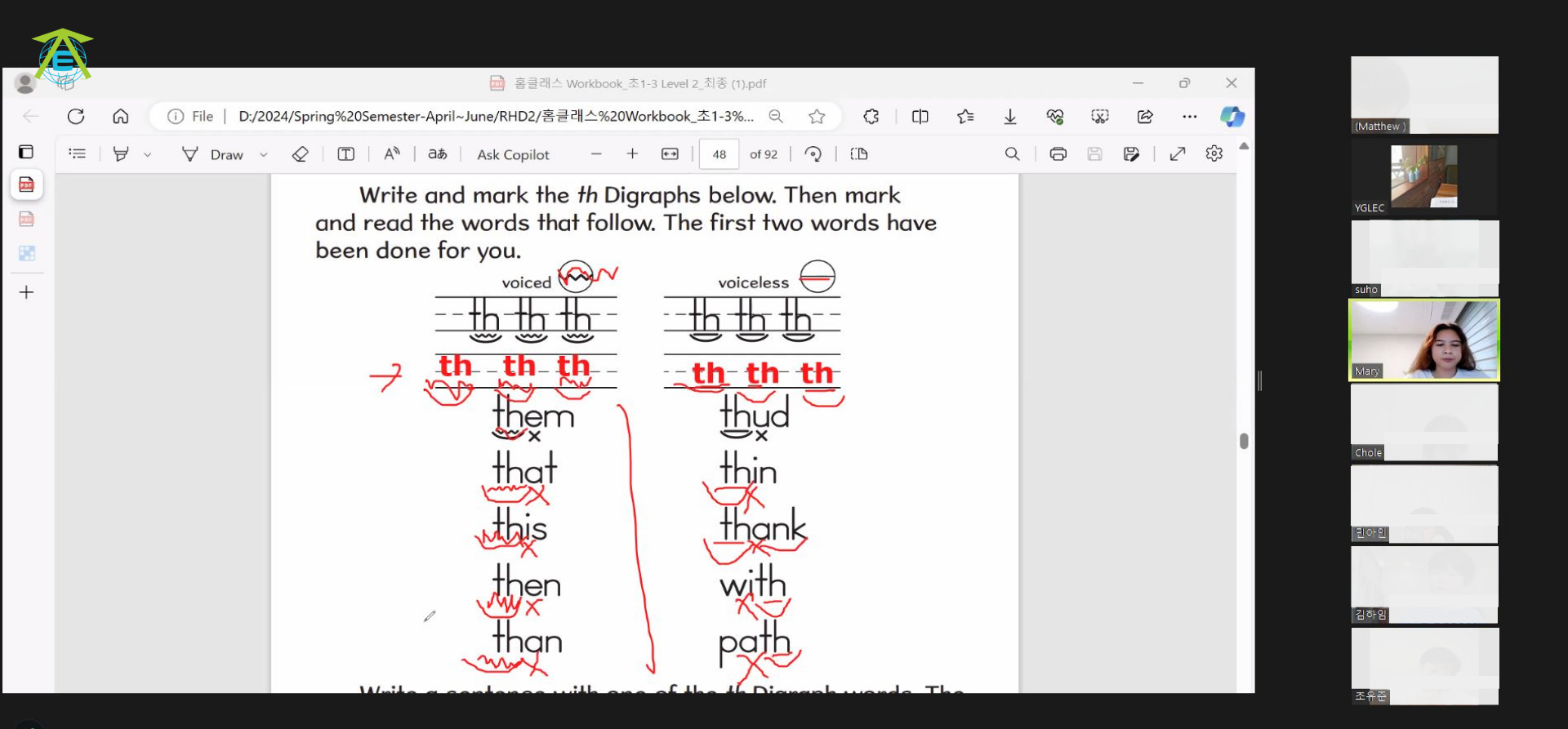
Task: Click the File address bar info icon
Action: [176, 117]
